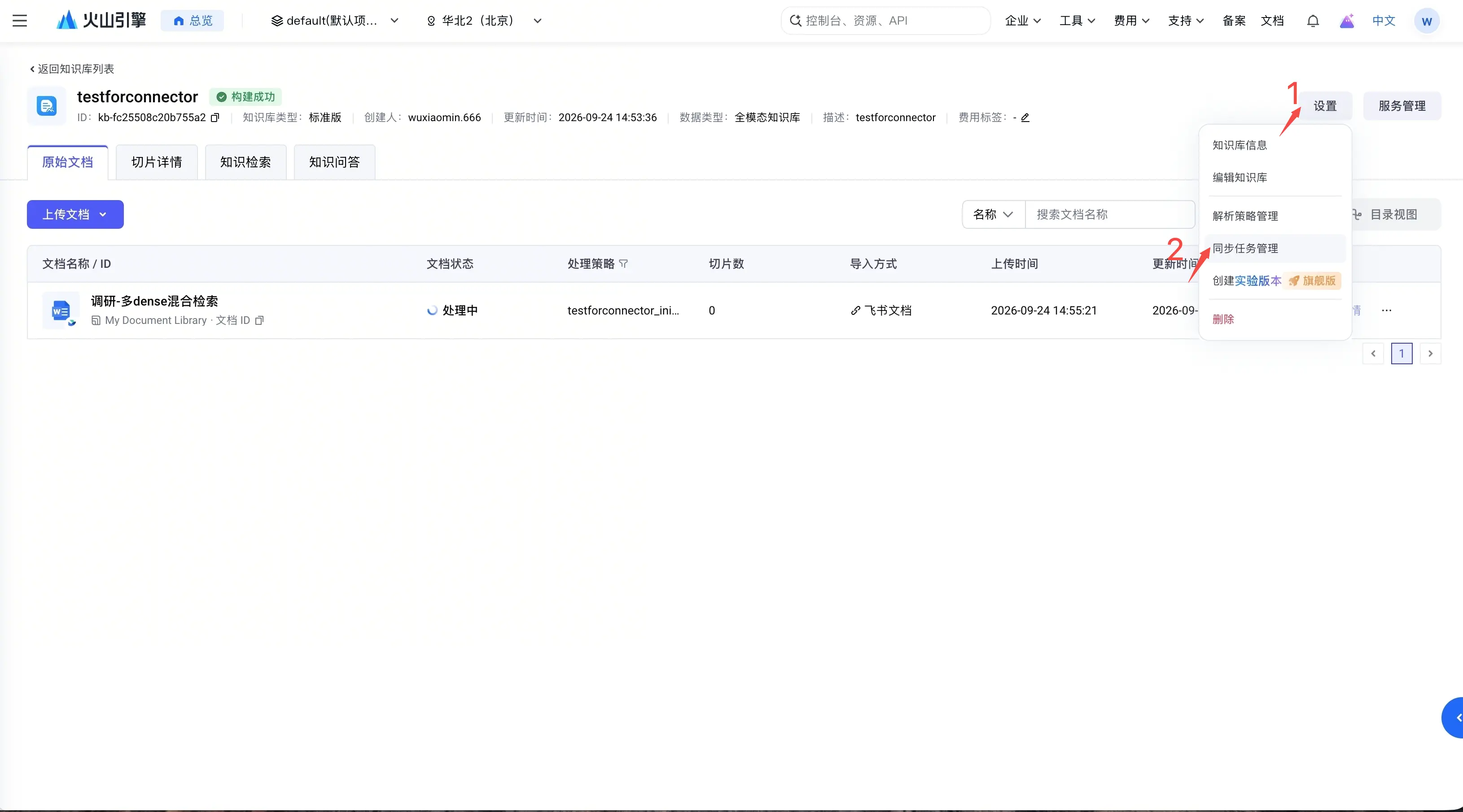This screenshot has height=812, width=1463.
Task: Filter the 处理策略 column
Action: (623, 264)
